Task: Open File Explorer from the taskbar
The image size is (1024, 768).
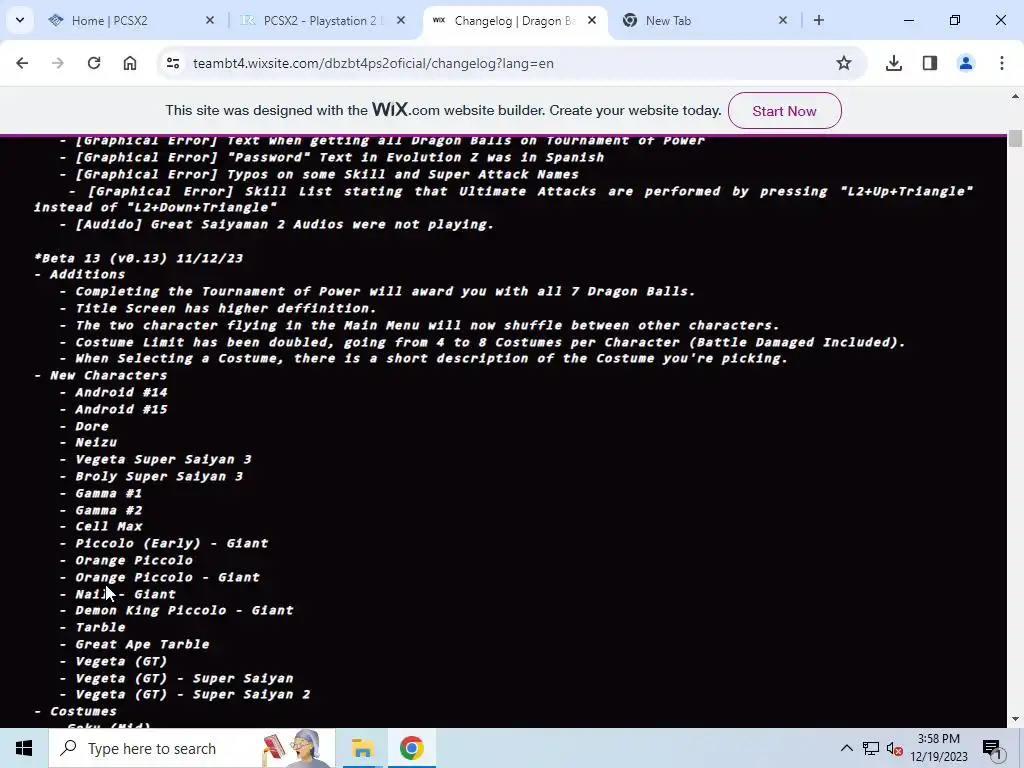Action: pyautogui.click(x=362, y=748)
